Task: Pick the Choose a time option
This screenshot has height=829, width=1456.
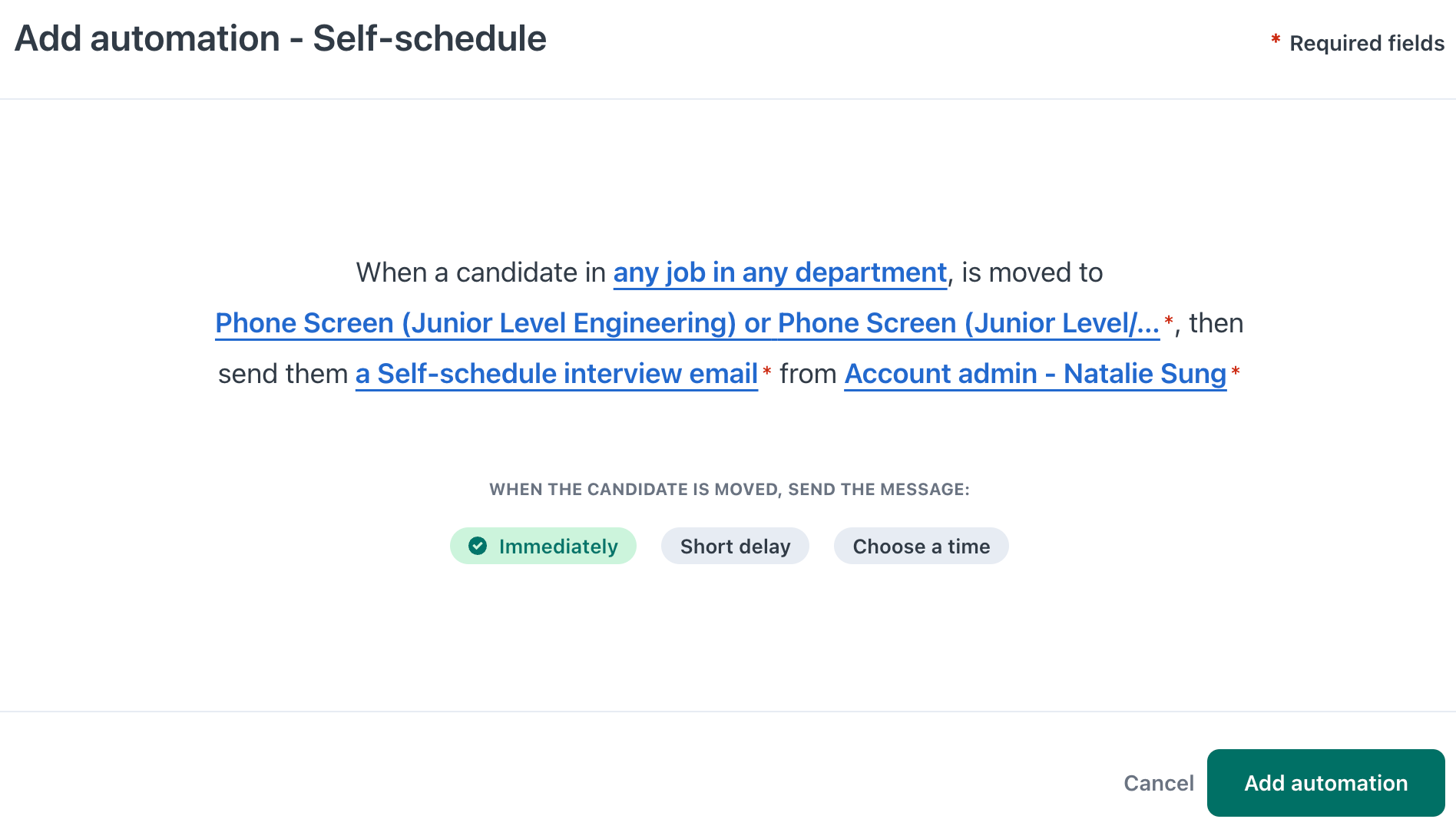Action: [x=921, y=546]
